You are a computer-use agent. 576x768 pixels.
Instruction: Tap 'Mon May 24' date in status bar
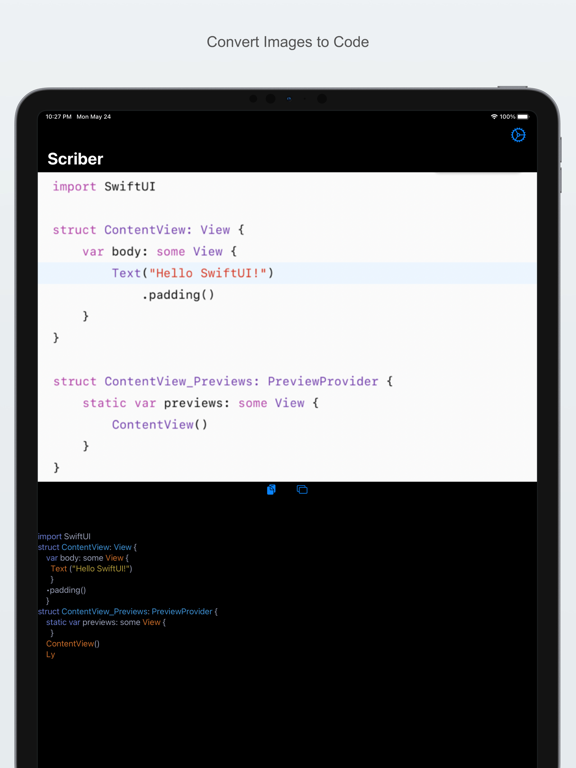pyautogui.click(x=94, y=117)
